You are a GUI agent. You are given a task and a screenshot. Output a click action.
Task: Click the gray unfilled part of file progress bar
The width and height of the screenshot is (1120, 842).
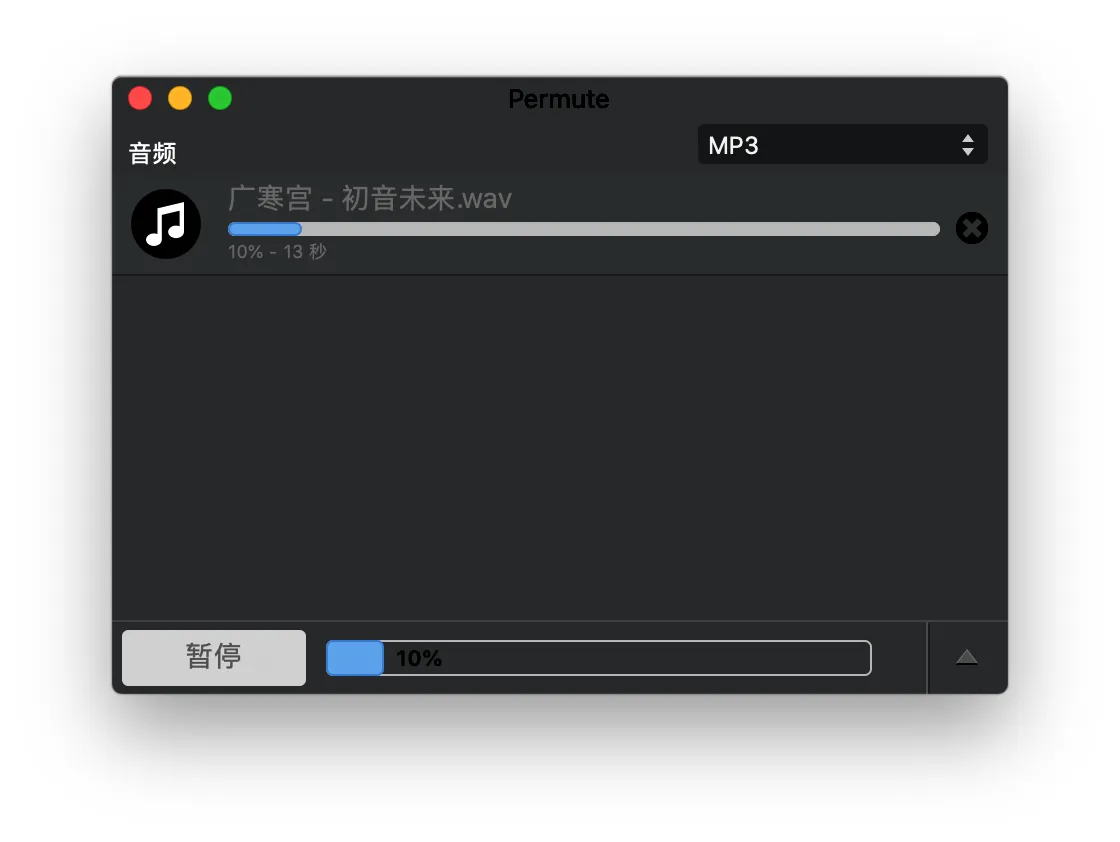click(620, 229)
